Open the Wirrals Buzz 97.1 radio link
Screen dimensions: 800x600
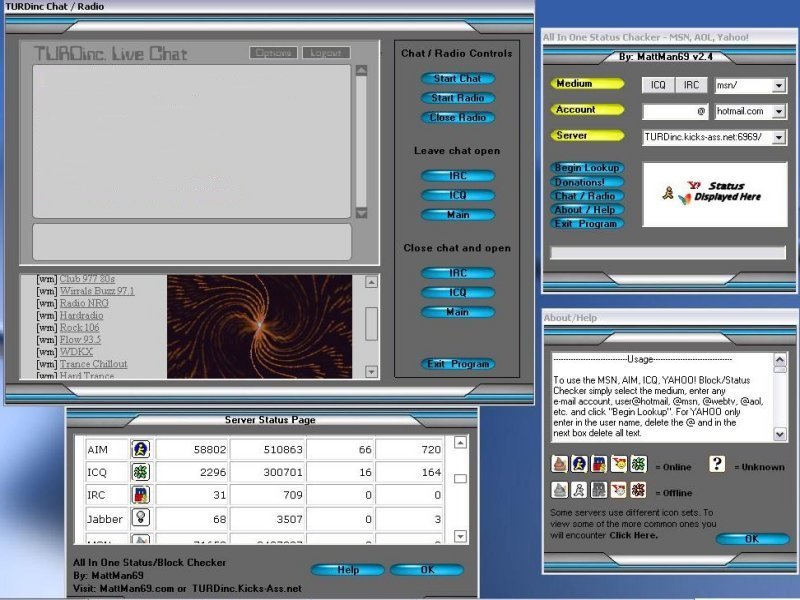point(97,291)
